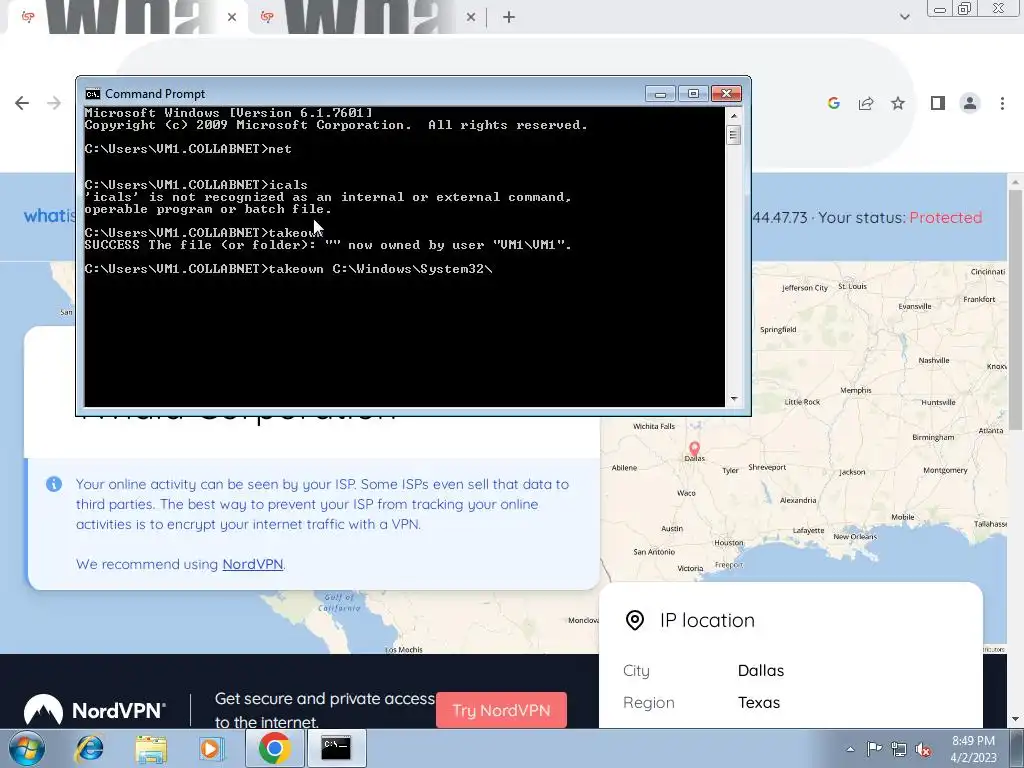
Task: Open the Google icon in Chrome's address bar
Action: [833, 103]
